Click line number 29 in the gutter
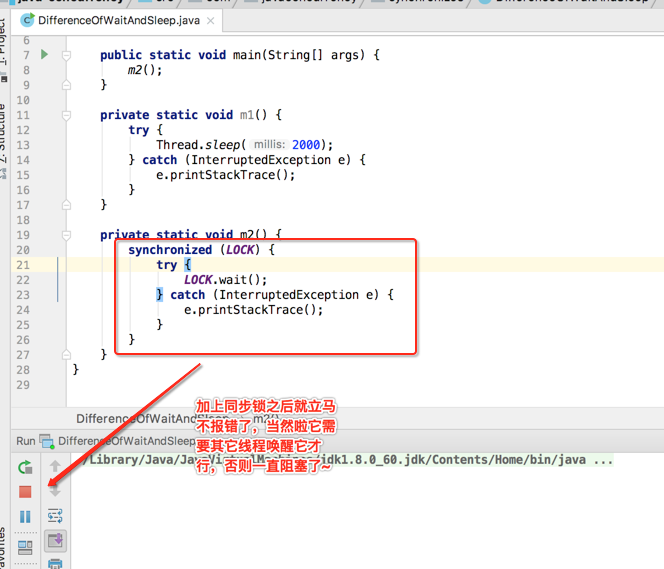This screenshot has height=569, width=664. coord(23,385)
